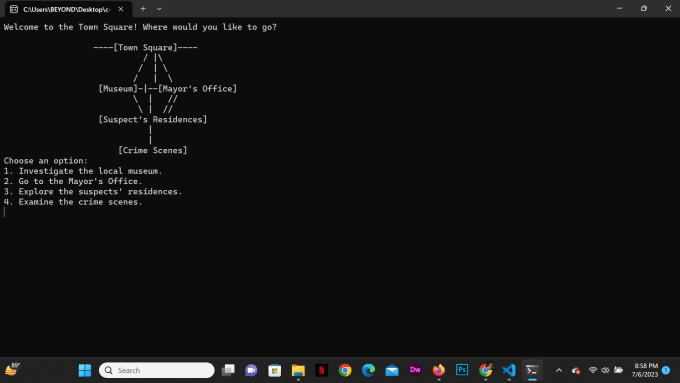This screenshot has height=383, width=680.
Task: Close the terminal window
Action: [x=668, y=8]
